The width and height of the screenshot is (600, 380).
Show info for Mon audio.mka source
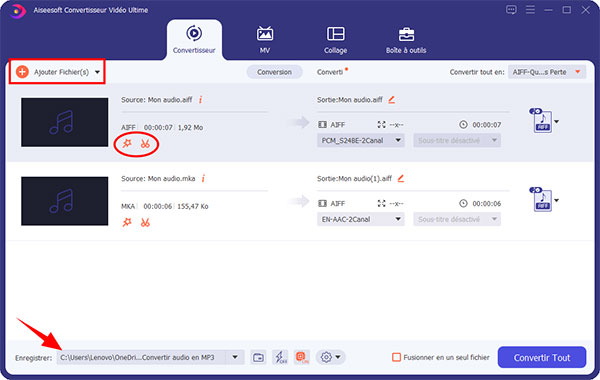coord(203,179)
